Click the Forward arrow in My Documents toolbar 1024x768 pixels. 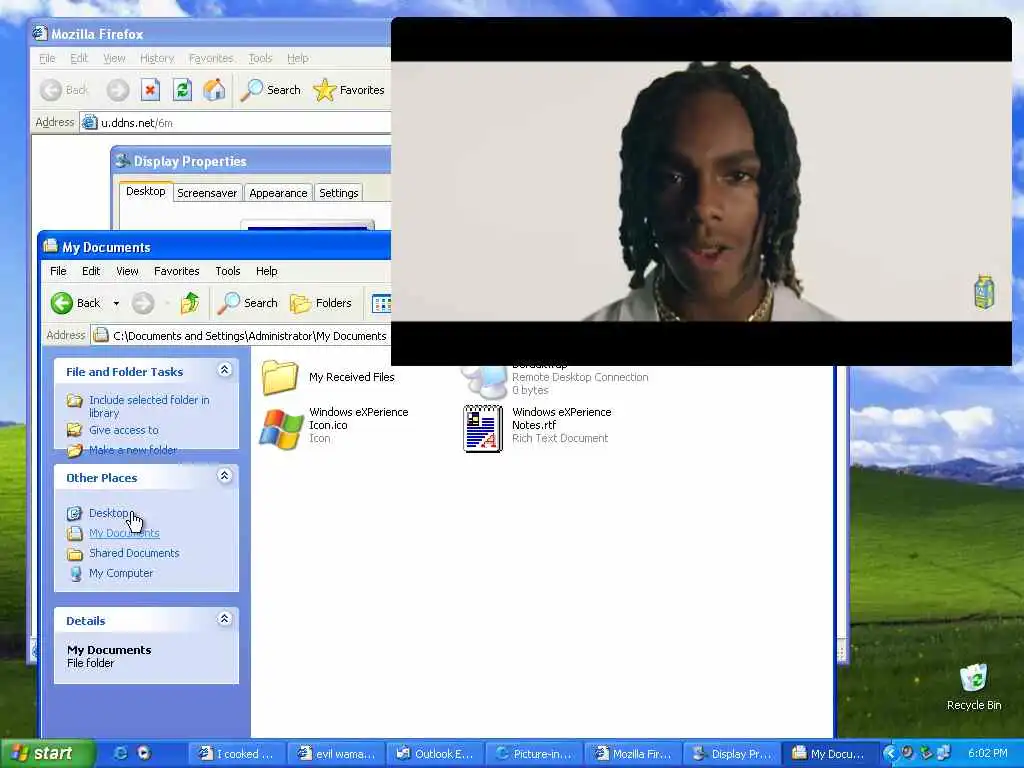point(143,304)
